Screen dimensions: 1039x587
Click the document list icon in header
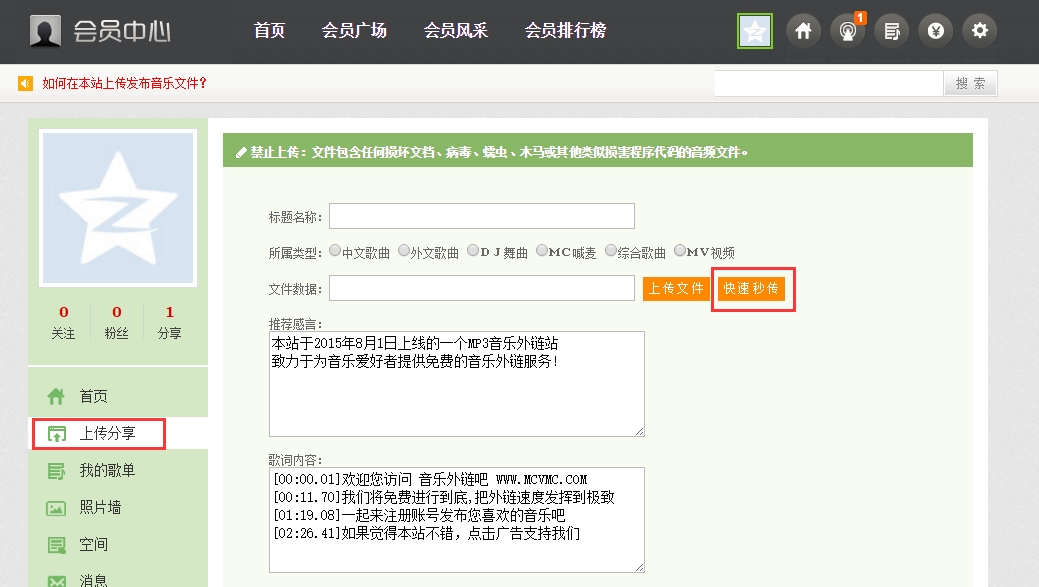click(891, 31)
